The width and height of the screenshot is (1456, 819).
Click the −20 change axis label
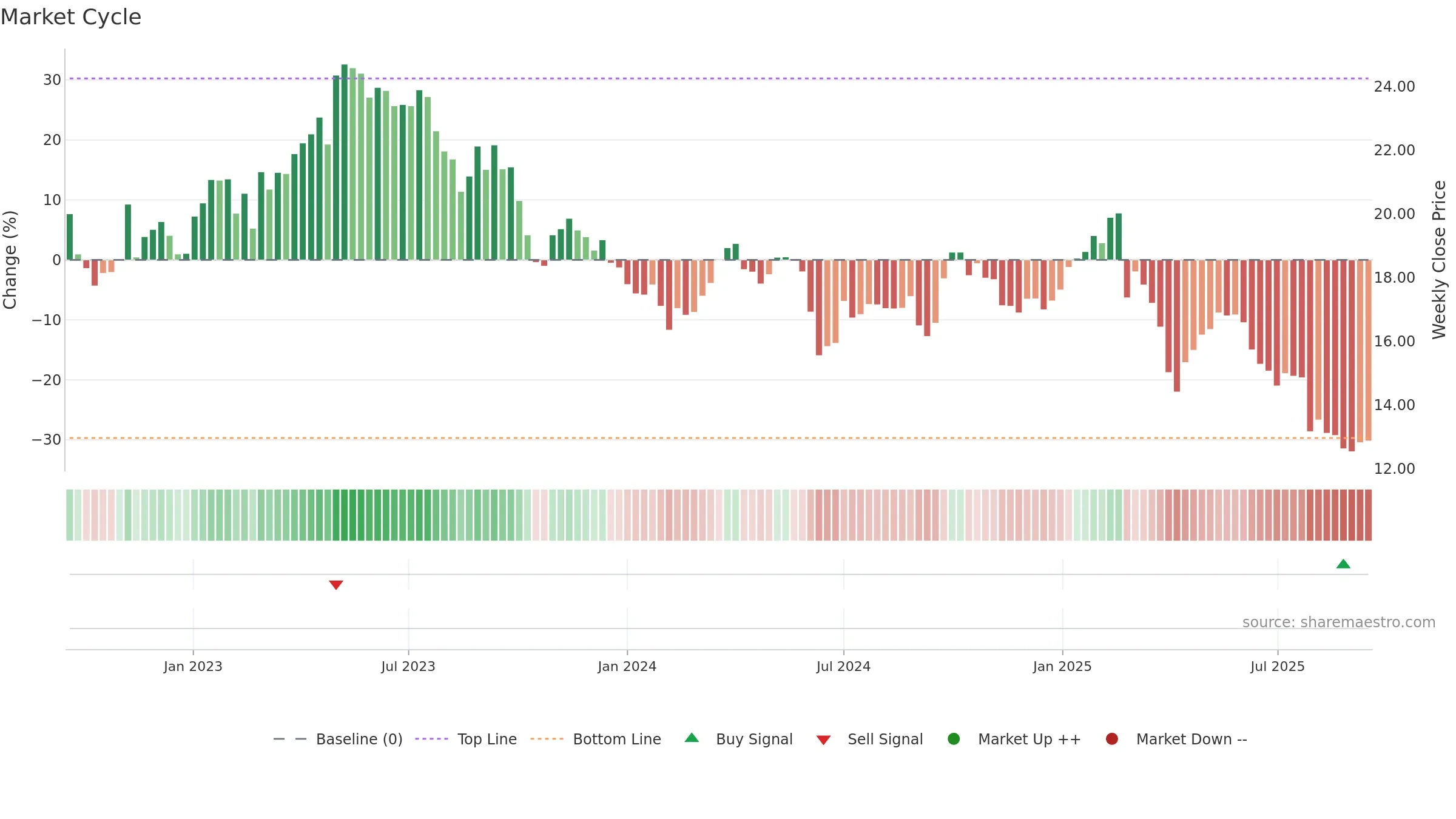(x=47, y=380)
